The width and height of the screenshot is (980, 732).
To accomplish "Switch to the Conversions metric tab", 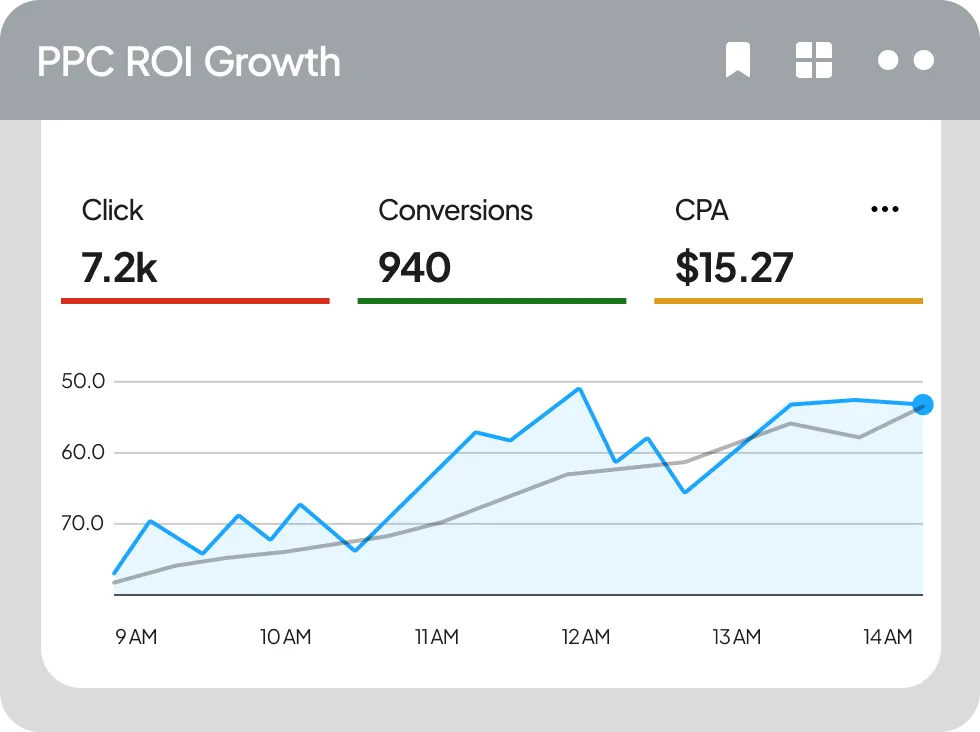I will [x=455, y=210].
